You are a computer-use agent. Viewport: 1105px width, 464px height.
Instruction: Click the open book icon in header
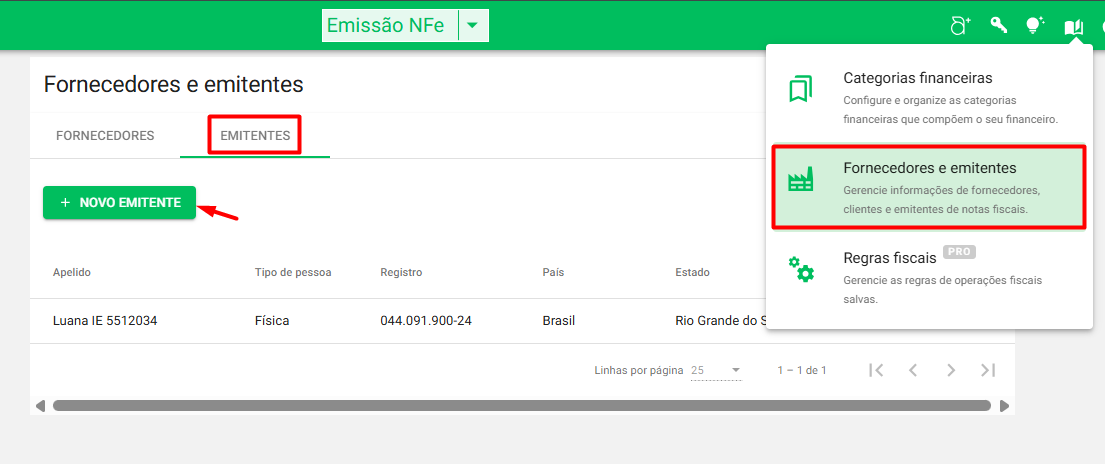pos(1073,27)
